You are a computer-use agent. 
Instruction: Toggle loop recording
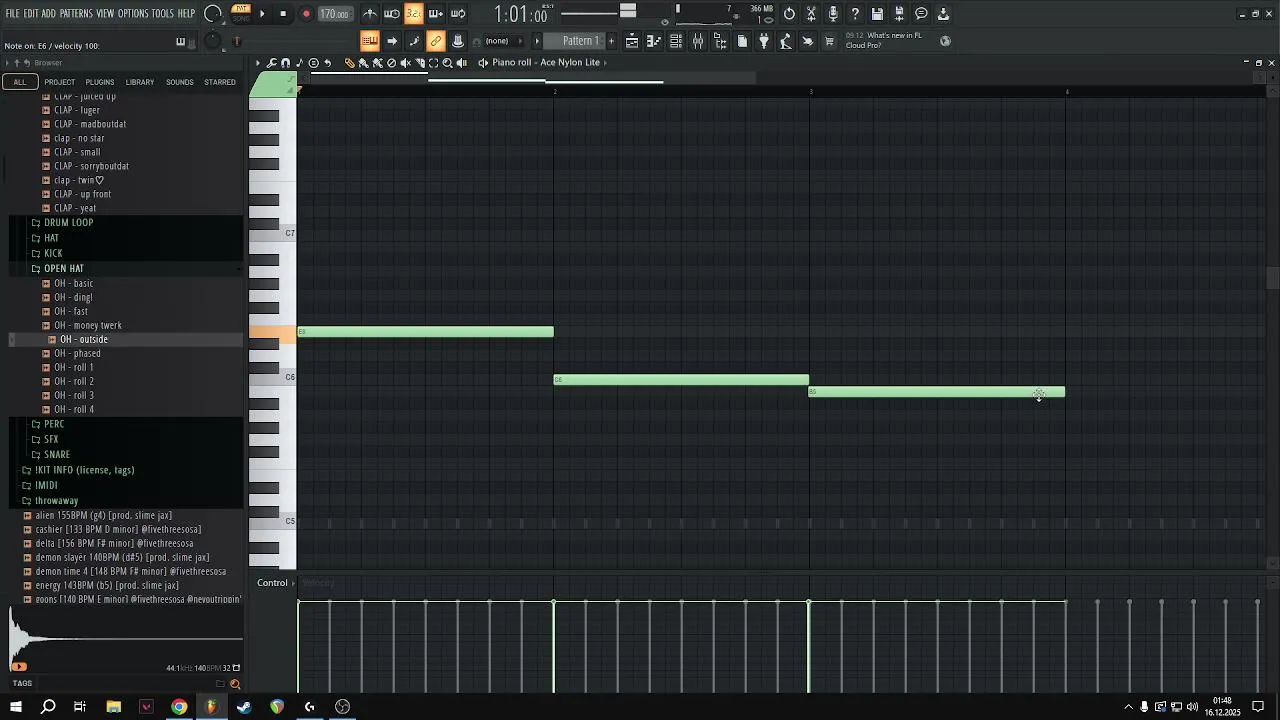click(x=458, y=13)
